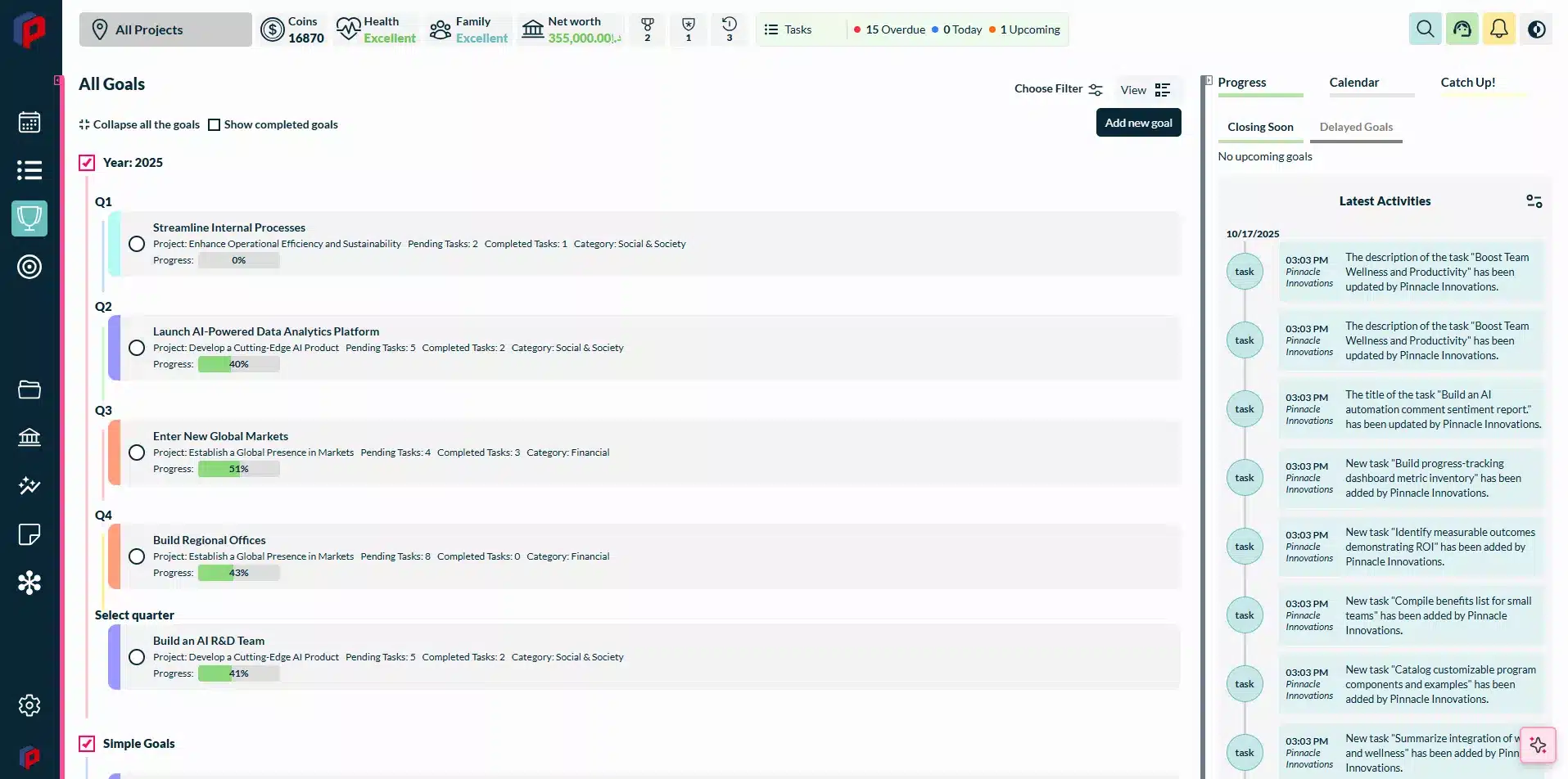Collapse the Q1 quarter section

click(x=103, y=202)
